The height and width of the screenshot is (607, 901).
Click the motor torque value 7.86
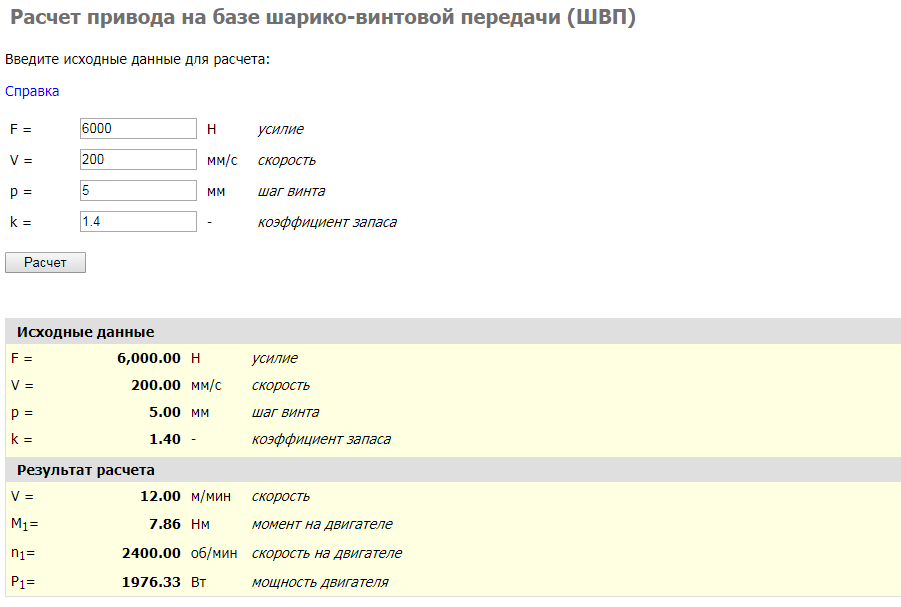(163, 524)
